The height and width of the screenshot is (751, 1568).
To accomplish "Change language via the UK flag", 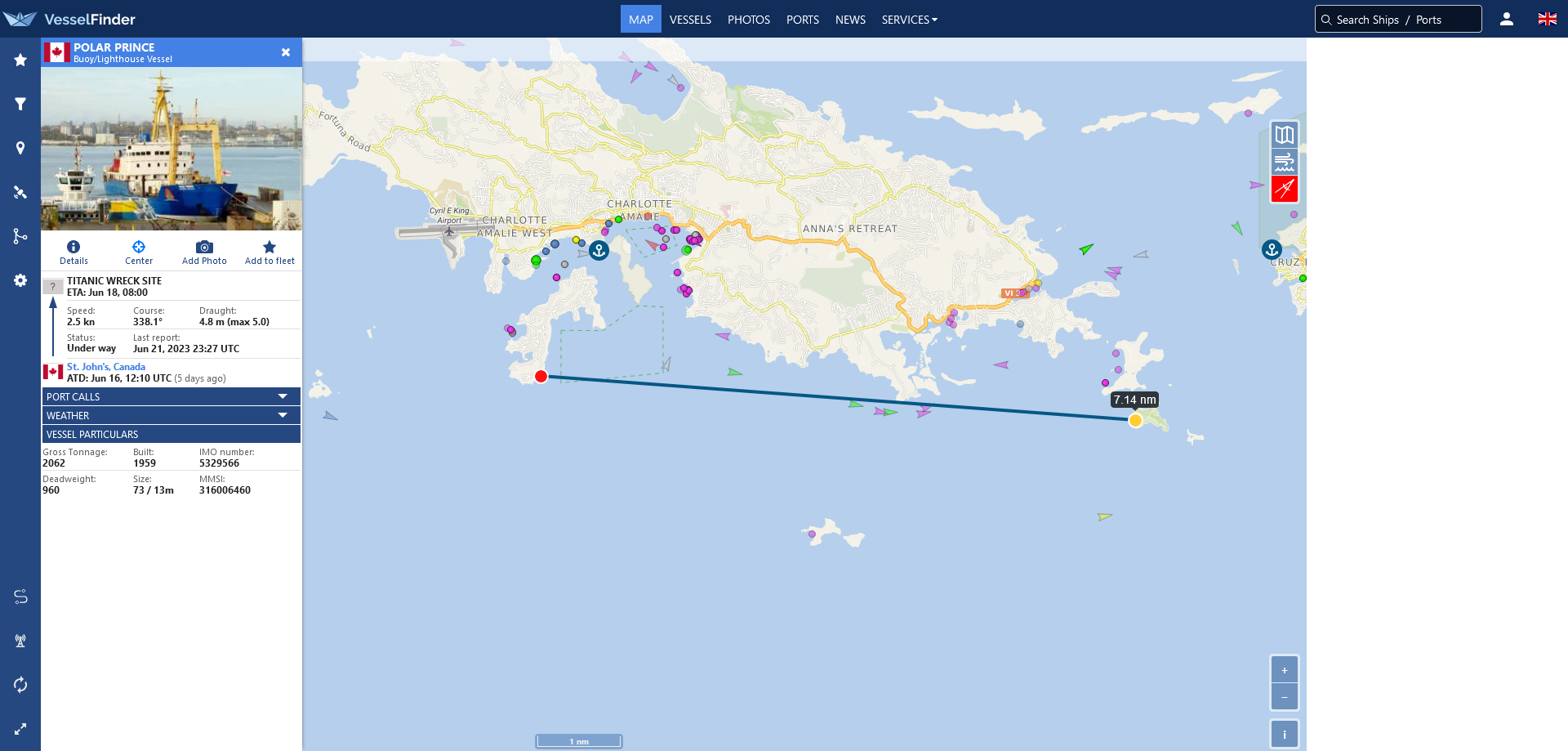I will coord(1548,19).
